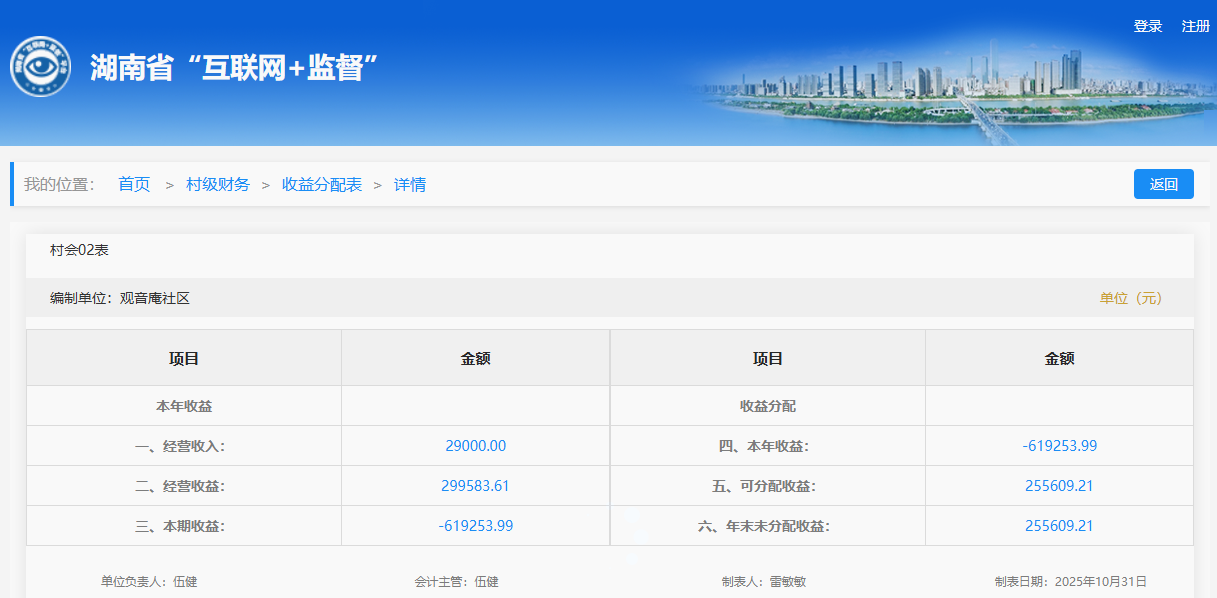This screenshot has height=598, width=1217.
Task: Click 经营收入 amount 29000.00
Action: [x=475, y=446]
